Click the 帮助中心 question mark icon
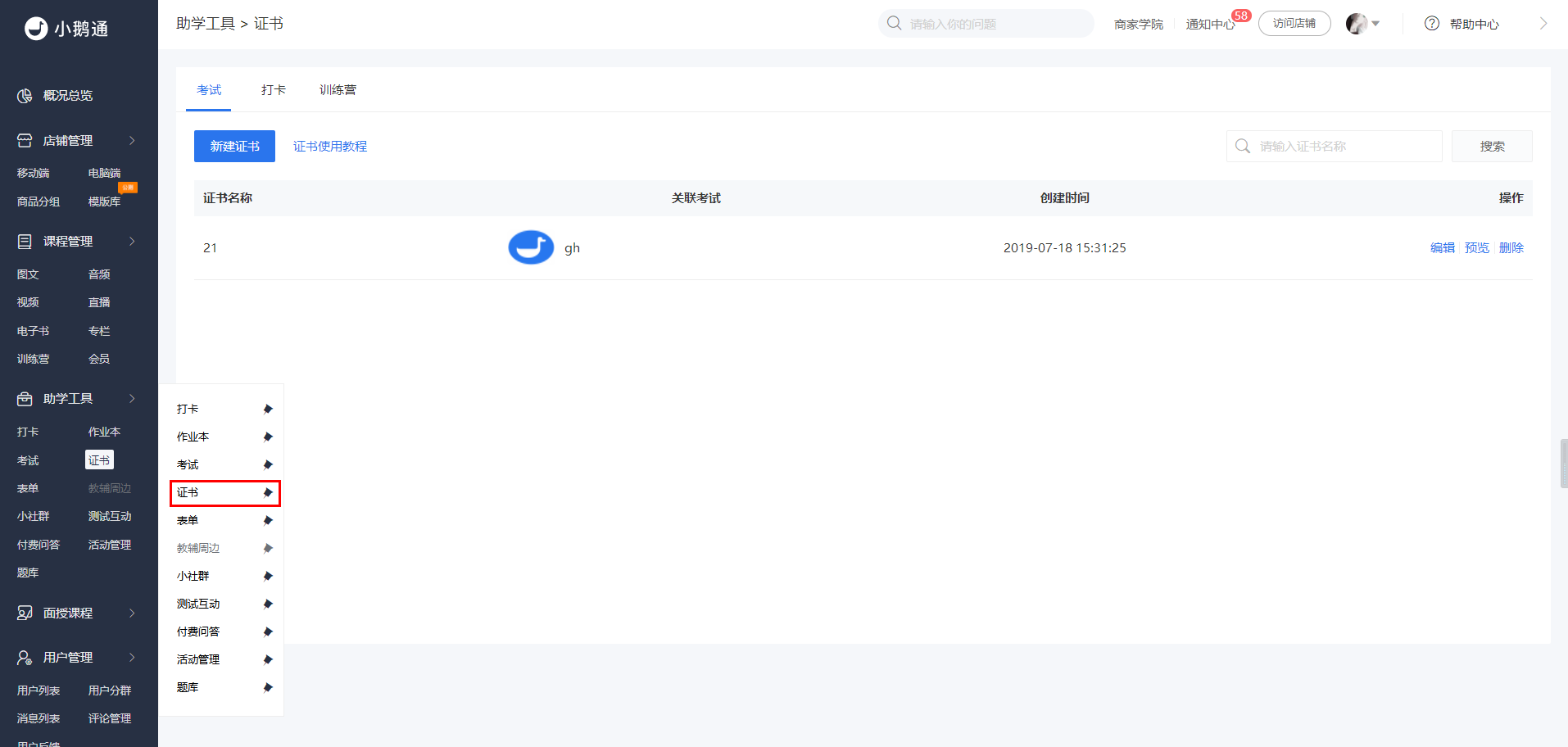The height and width of the screenshot is (747, 1568). point(1432,24)
